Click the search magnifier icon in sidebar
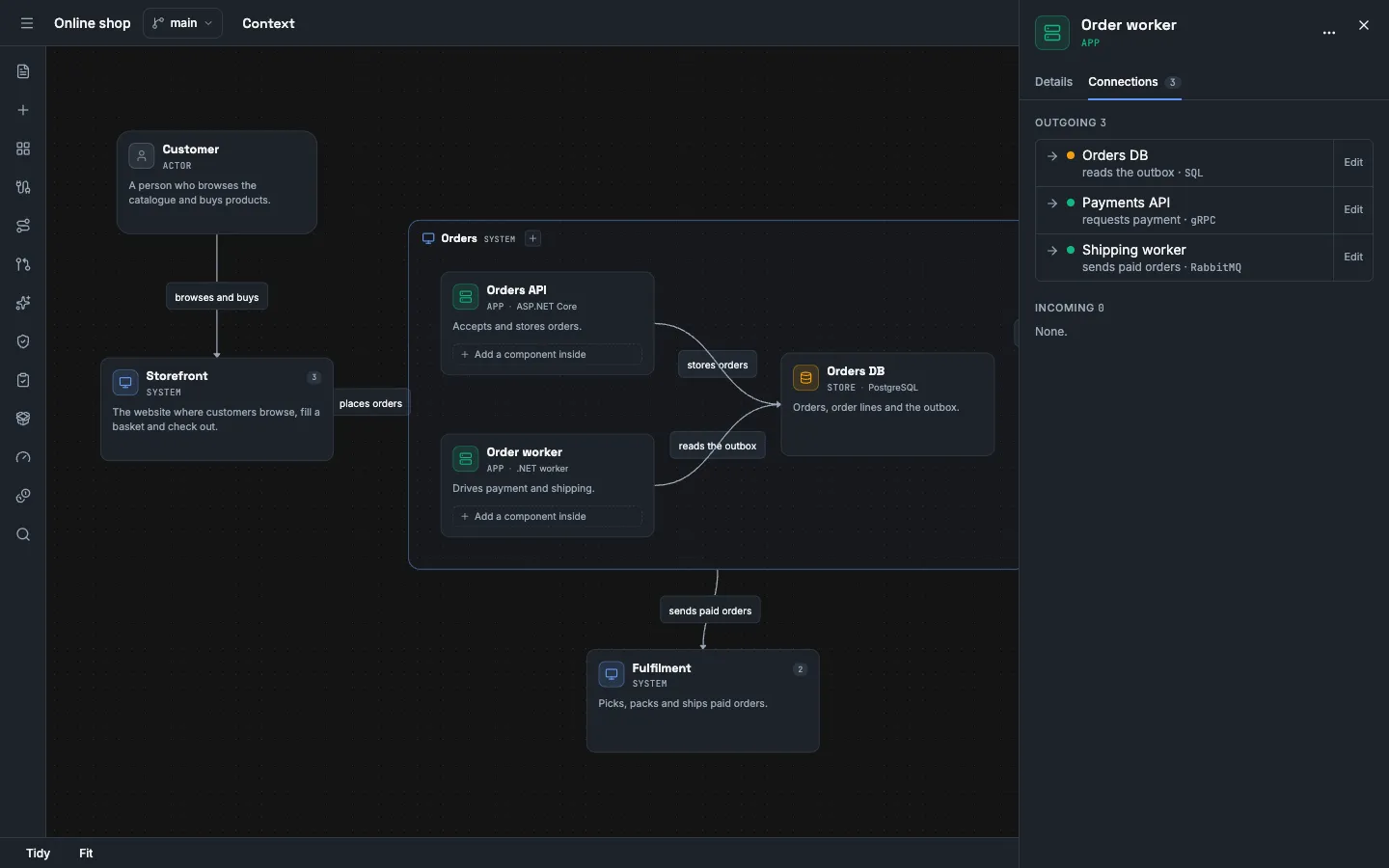1389x868 pixels. click(23, 534)
